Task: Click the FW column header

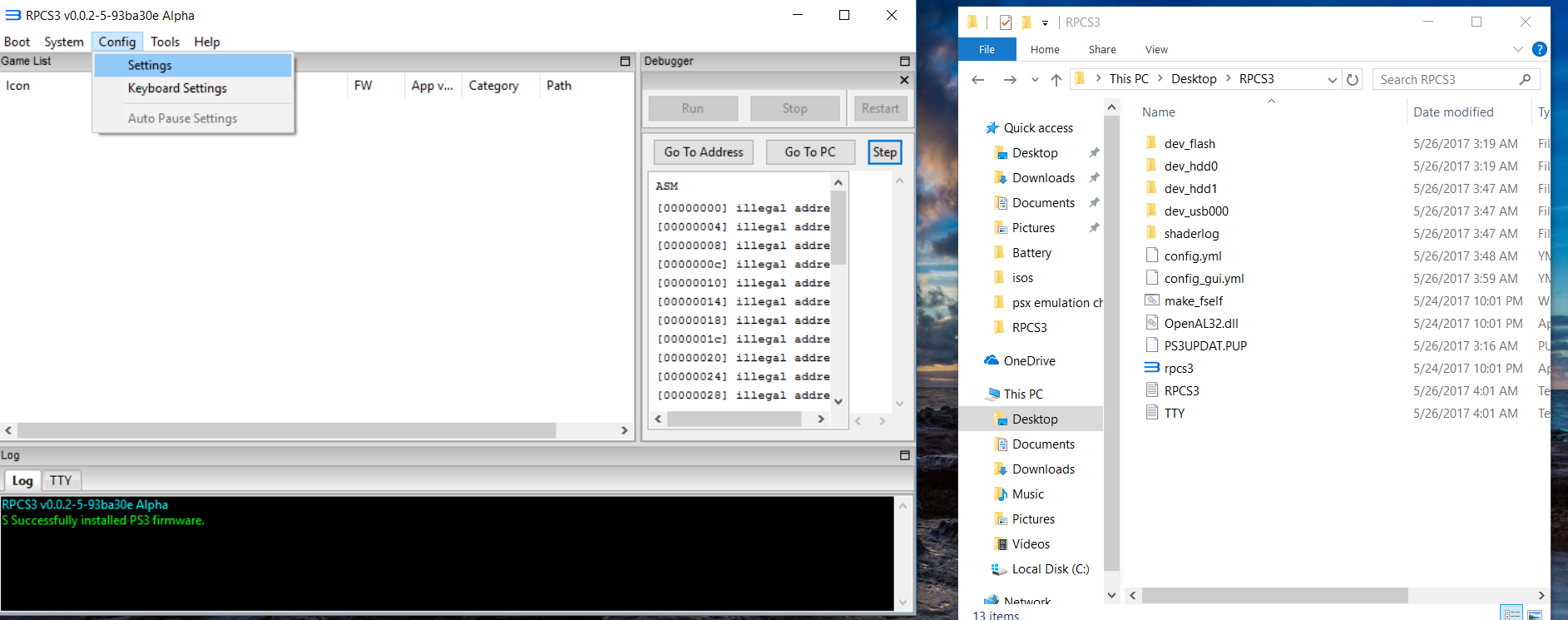Action: pos(363,86)
